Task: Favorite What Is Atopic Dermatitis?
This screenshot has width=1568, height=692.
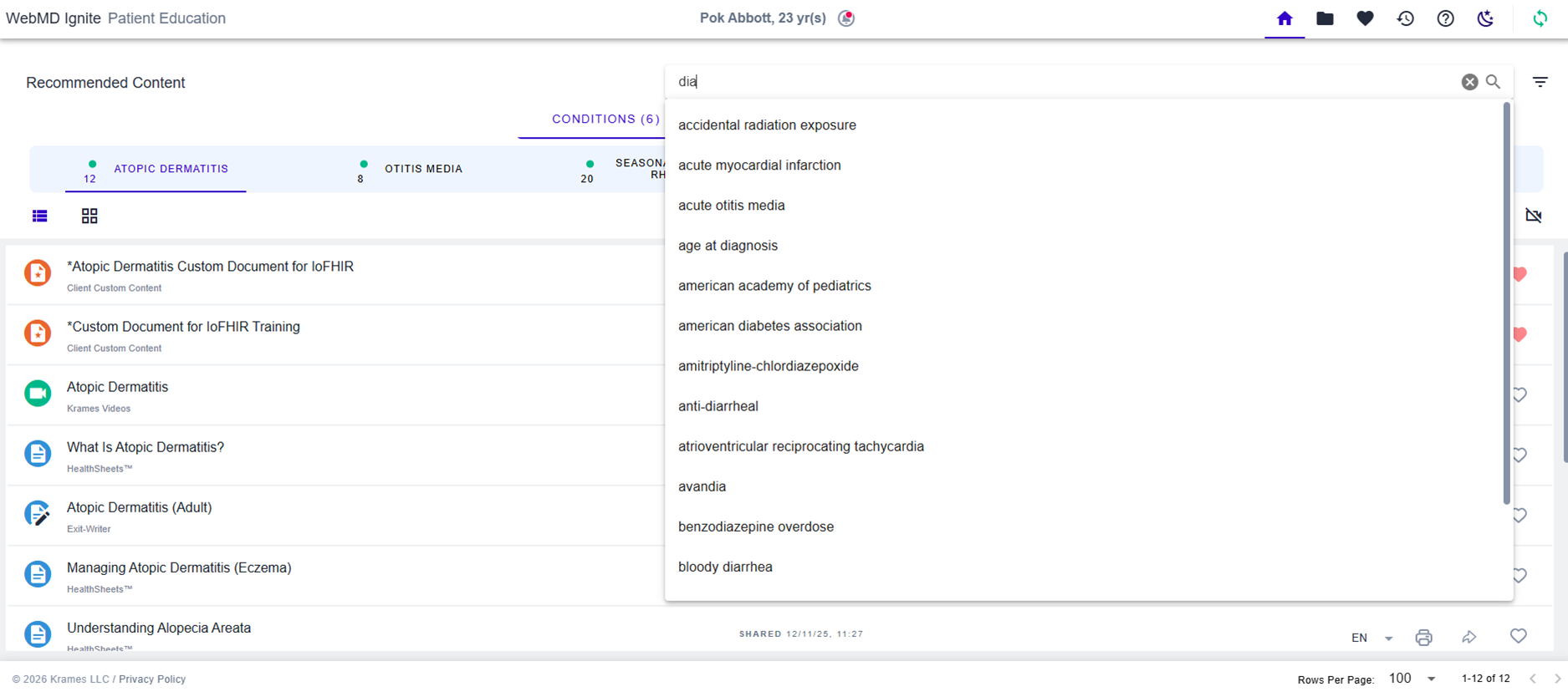Action: click(x=1519, y=455)
